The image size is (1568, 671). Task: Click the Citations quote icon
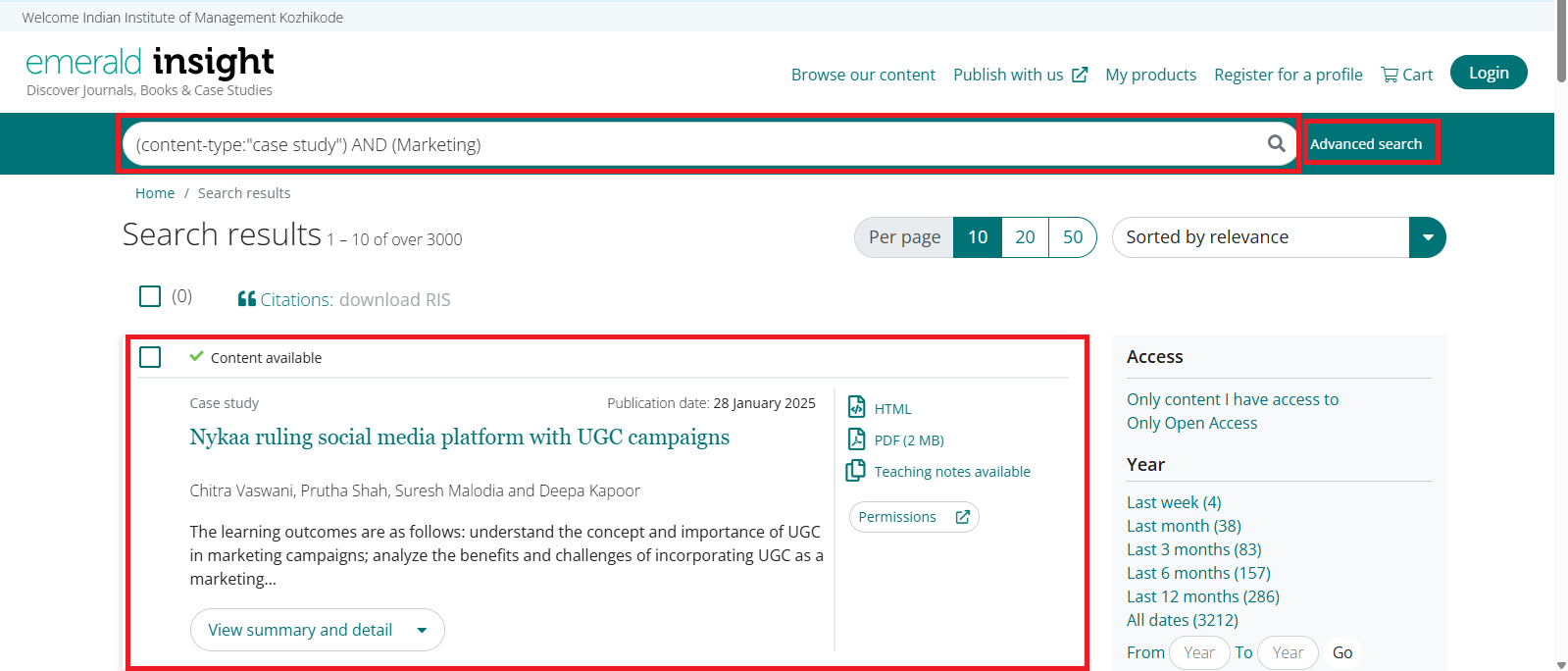tap(247, 299)
